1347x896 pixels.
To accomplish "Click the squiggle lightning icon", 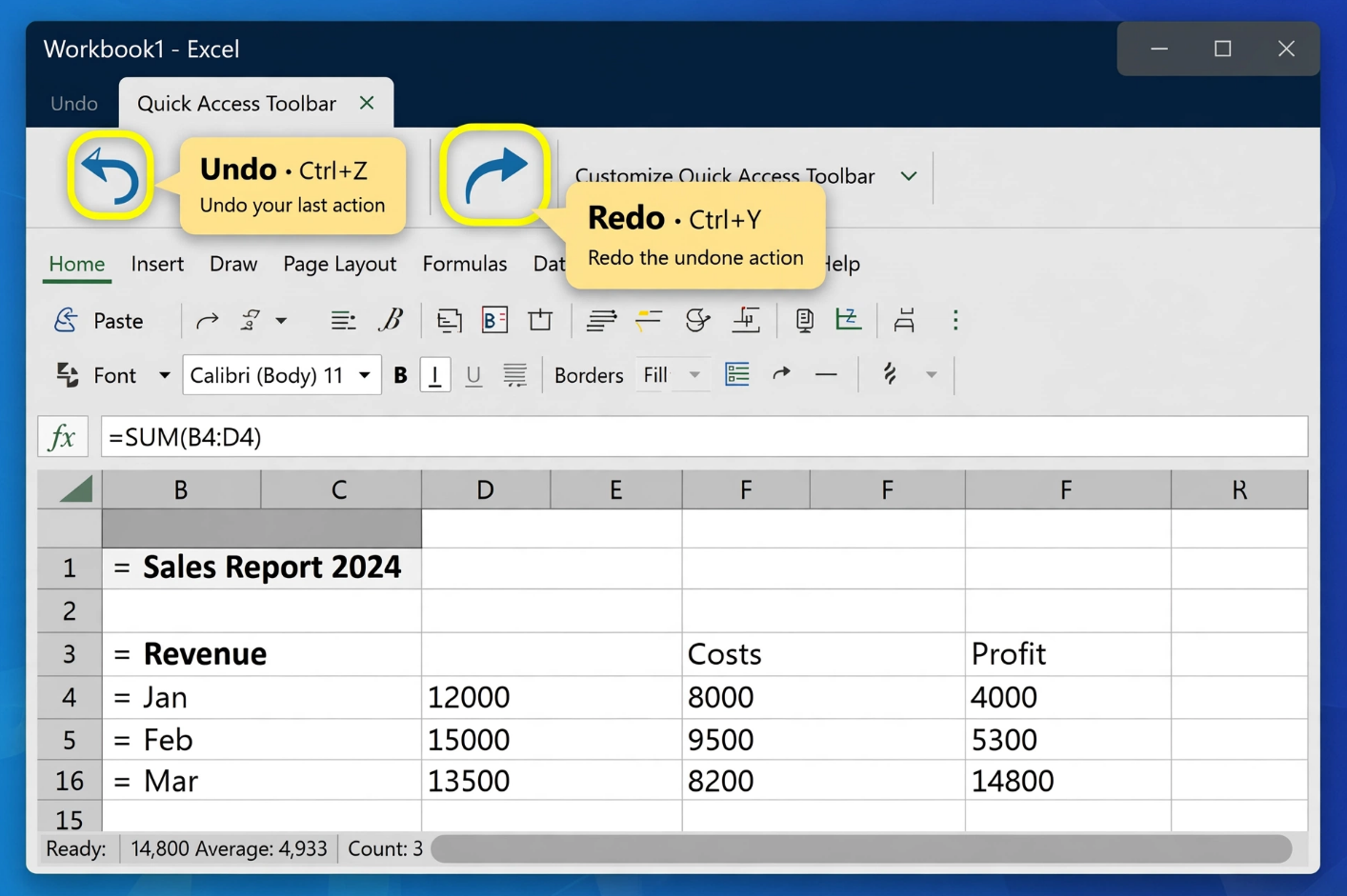I will pyautogui.click(x=890, y=374).
